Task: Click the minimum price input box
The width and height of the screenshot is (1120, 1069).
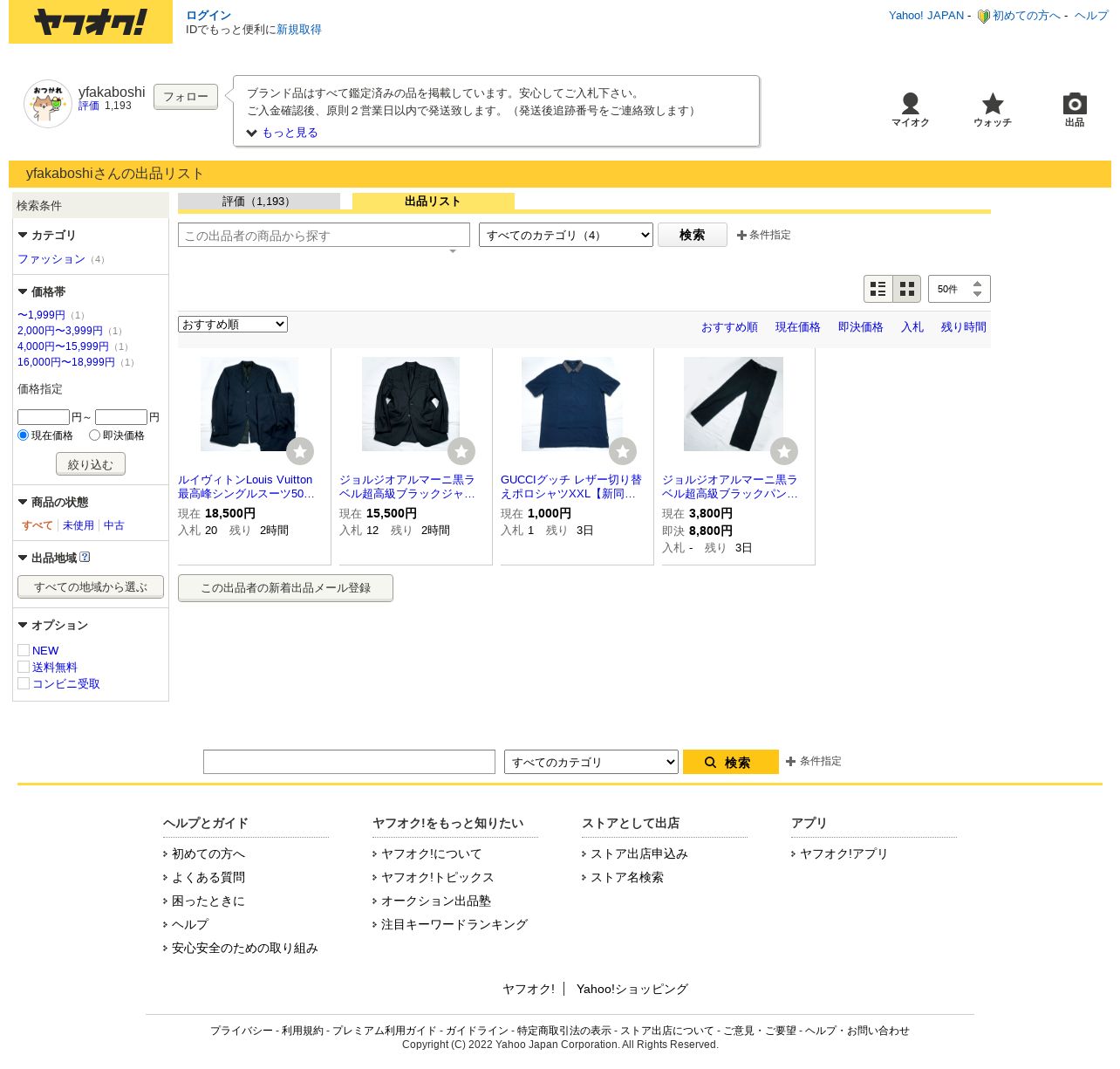Action: (x=44, y=417)
